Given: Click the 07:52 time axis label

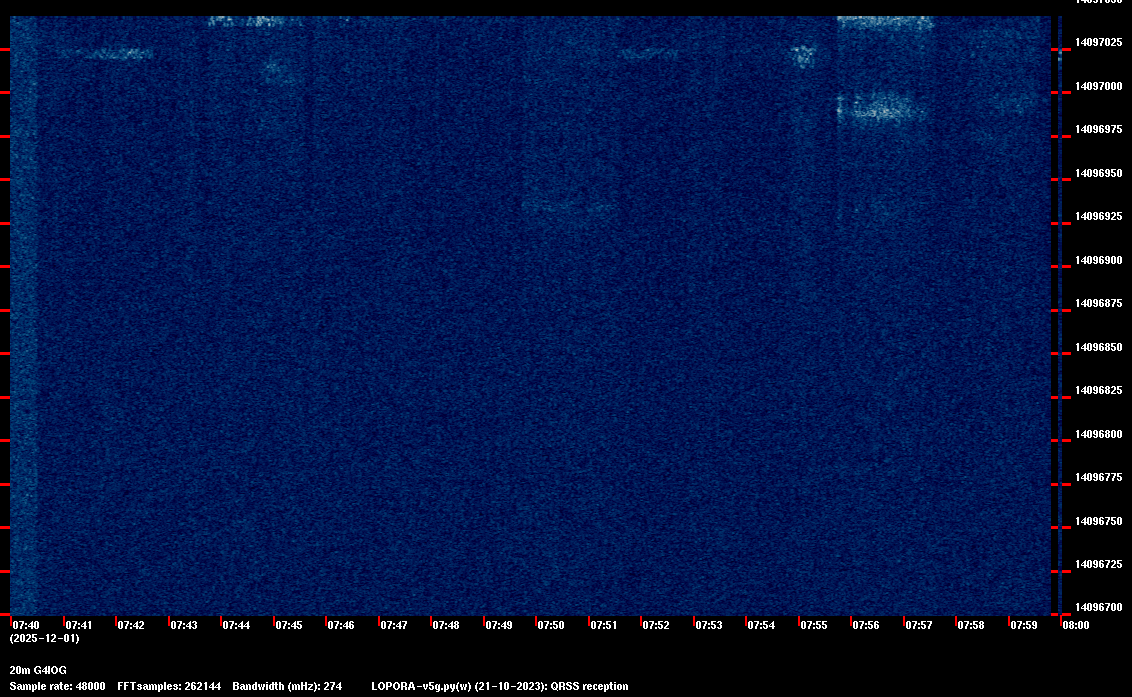Looking at the screenshot, I should coord(656,625).
